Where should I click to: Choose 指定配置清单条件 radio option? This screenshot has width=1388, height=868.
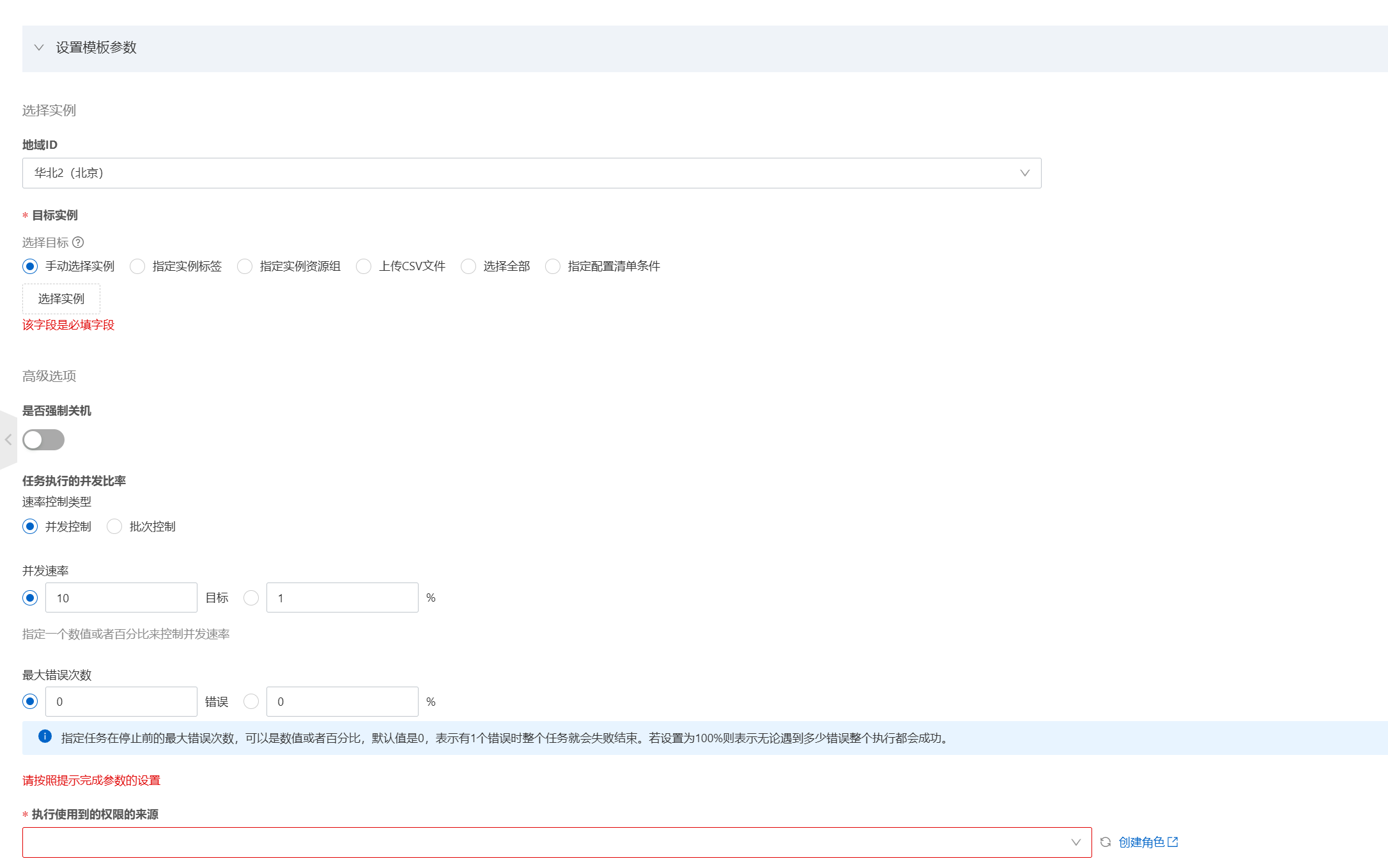553,266
